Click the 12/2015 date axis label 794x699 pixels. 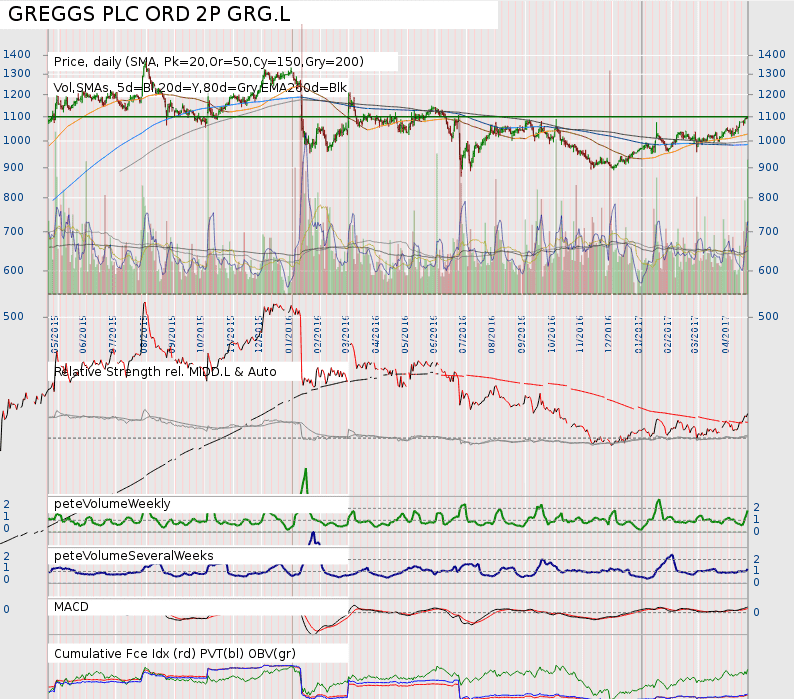tap(259, 334)
